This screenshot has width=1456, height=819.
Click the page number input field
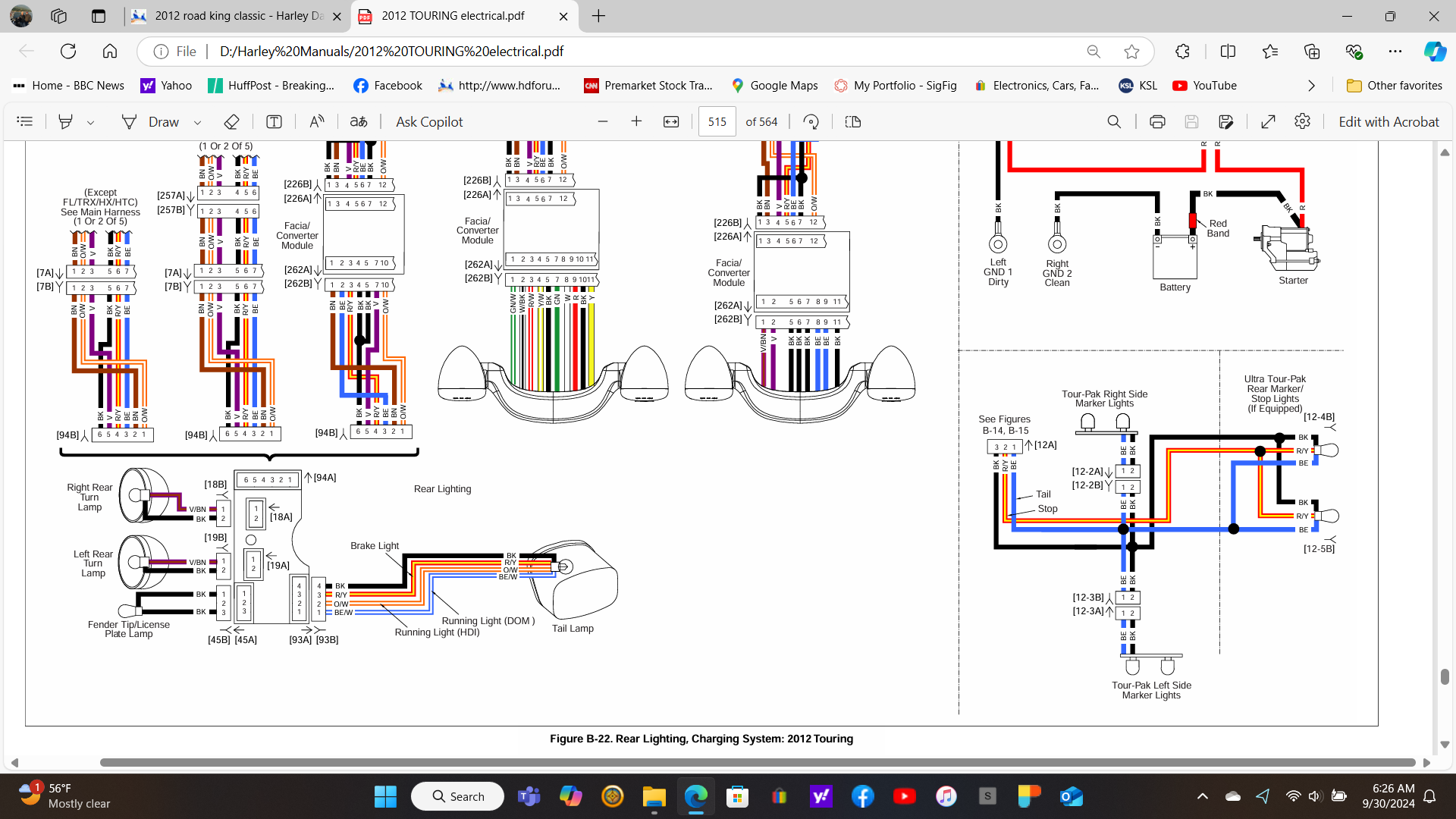(x=717, y=122)
